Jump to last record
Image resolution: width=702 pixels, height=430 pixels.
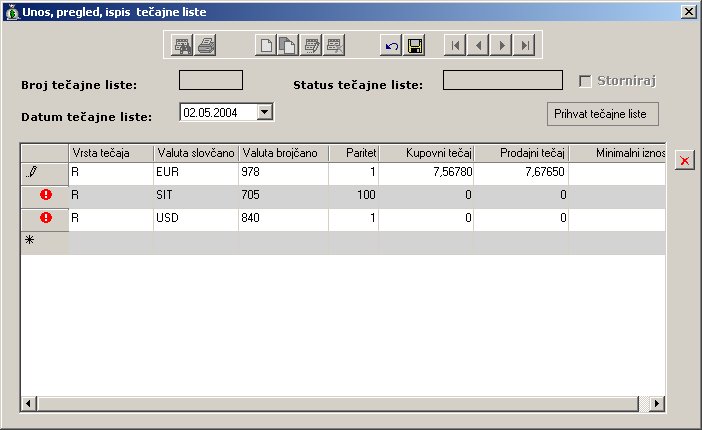pos(524,45)
